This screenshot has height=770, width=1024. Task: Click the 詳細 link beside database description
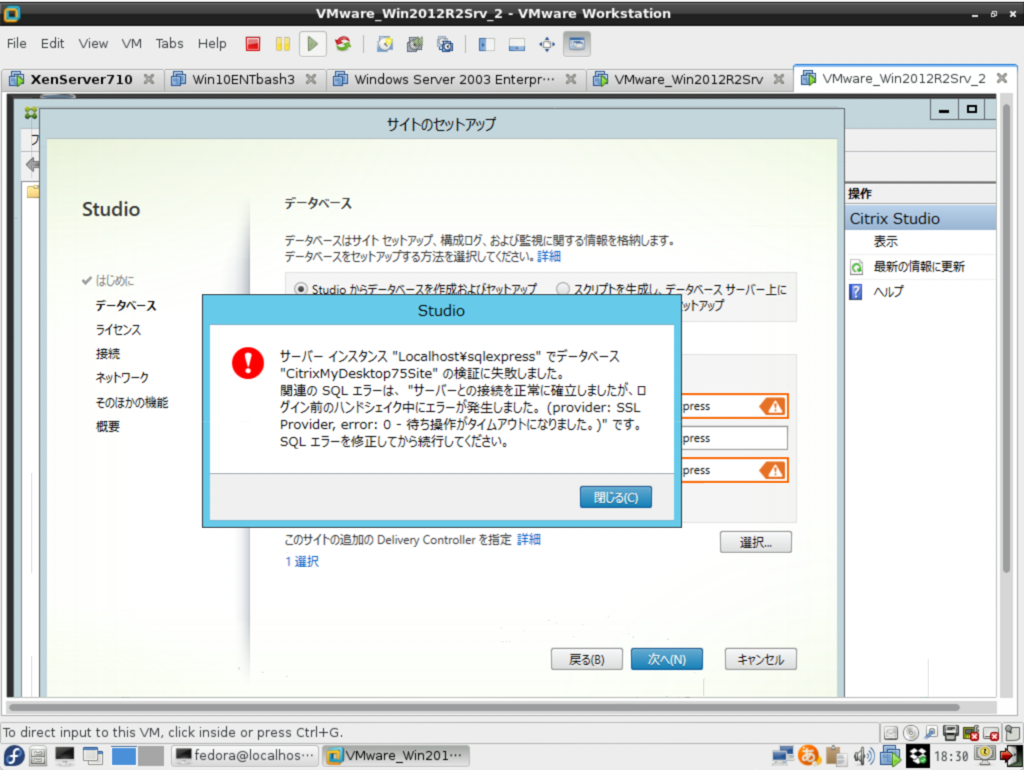549,257
